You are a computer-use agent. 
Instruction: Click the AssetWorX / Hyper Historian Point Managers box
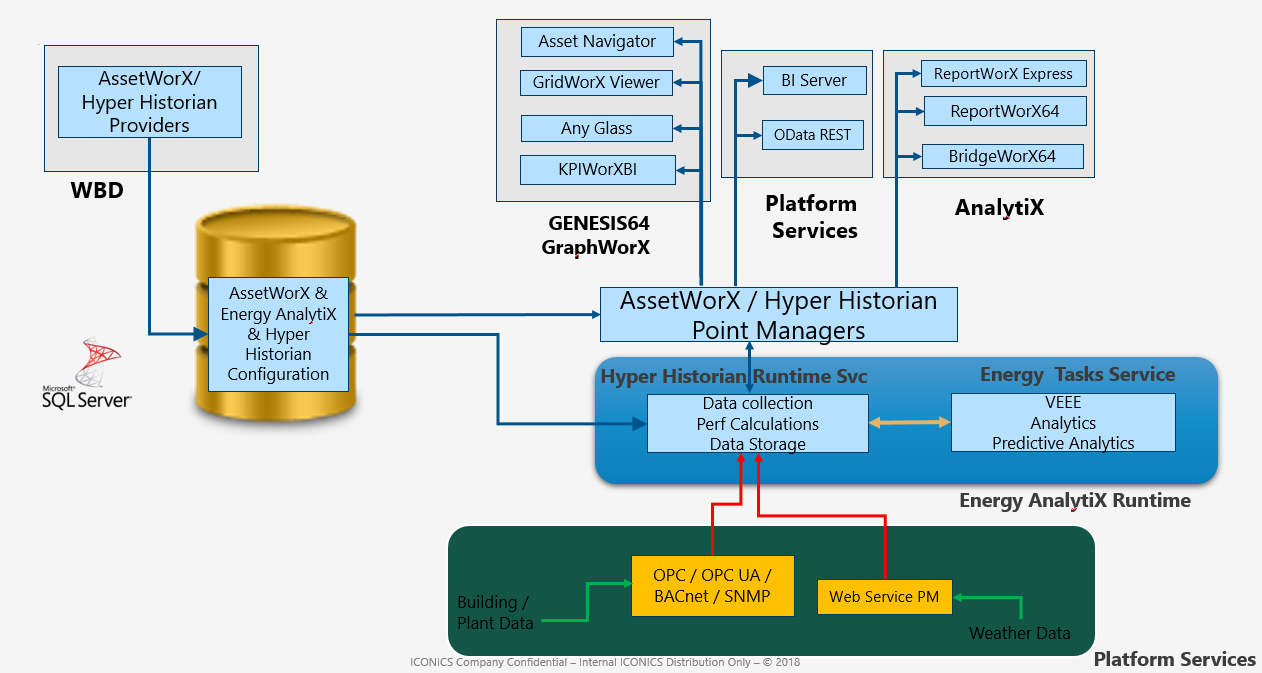point(778,313)
